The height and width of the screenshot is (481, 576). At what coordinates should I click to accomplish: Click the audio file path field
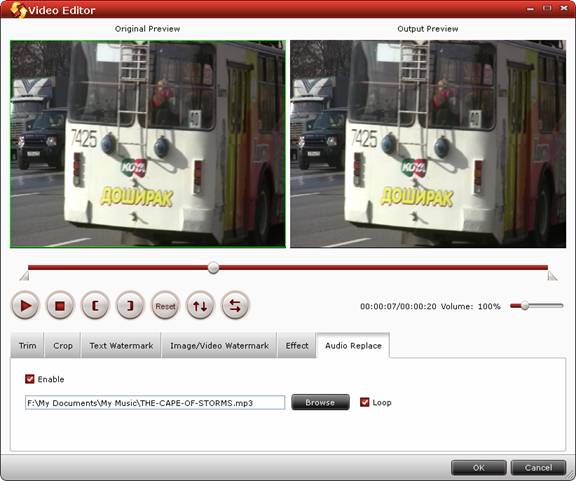click(155, 403)
